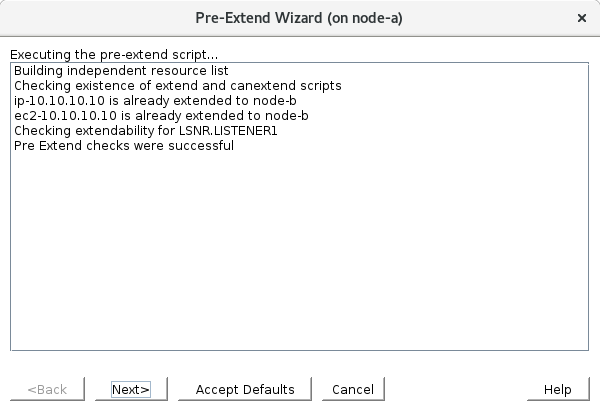Click the Next> button
Image resolution: width=600 pixels, height=411 pixels.
[x=130, y=389]
